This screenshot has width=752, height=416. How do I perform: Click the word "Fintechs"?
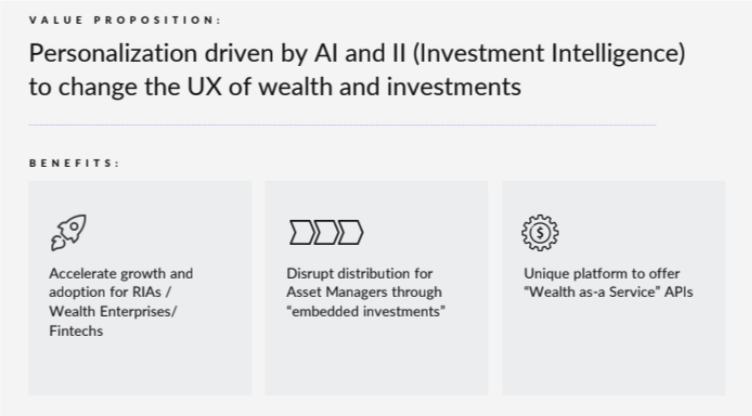pyautogui.click(x=77, y=331)
